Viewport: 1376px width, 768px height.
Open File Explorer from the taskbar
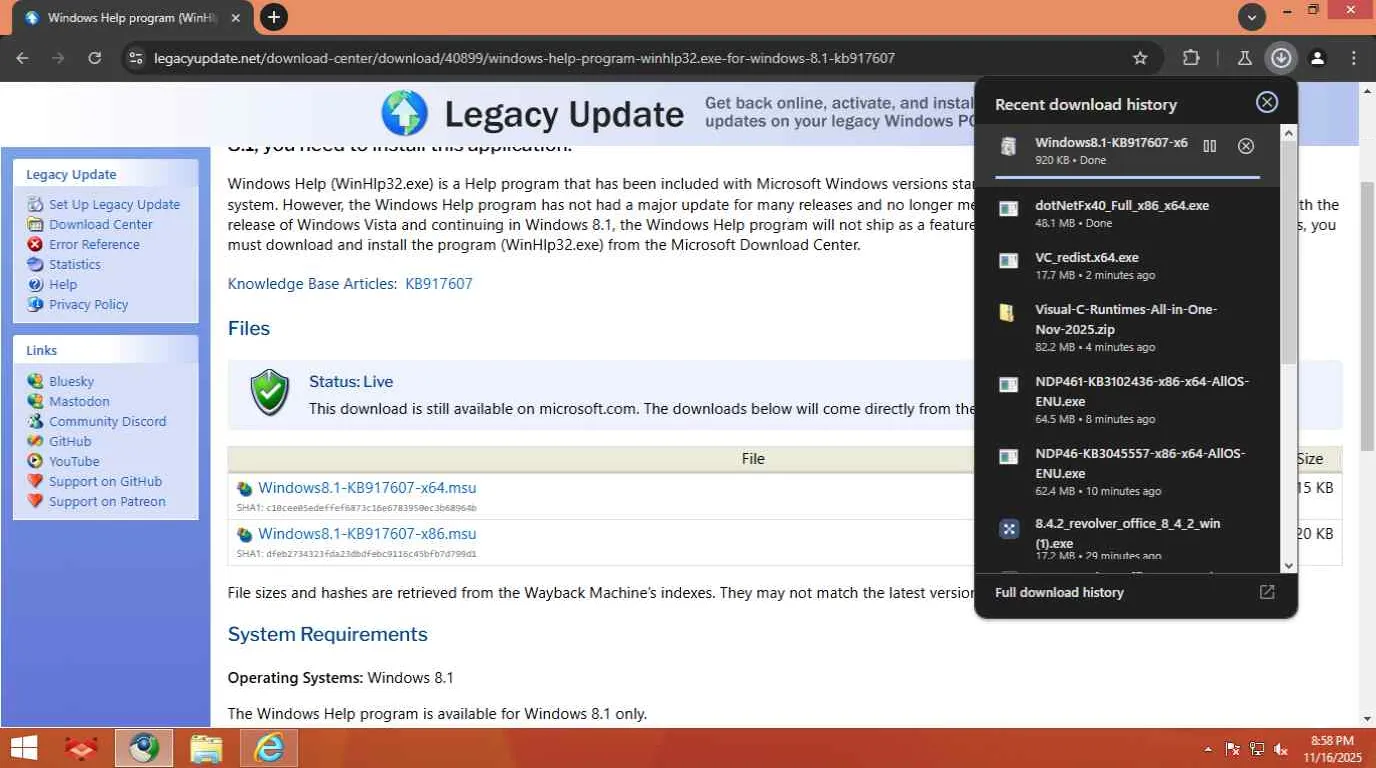[x=206, y=748]
